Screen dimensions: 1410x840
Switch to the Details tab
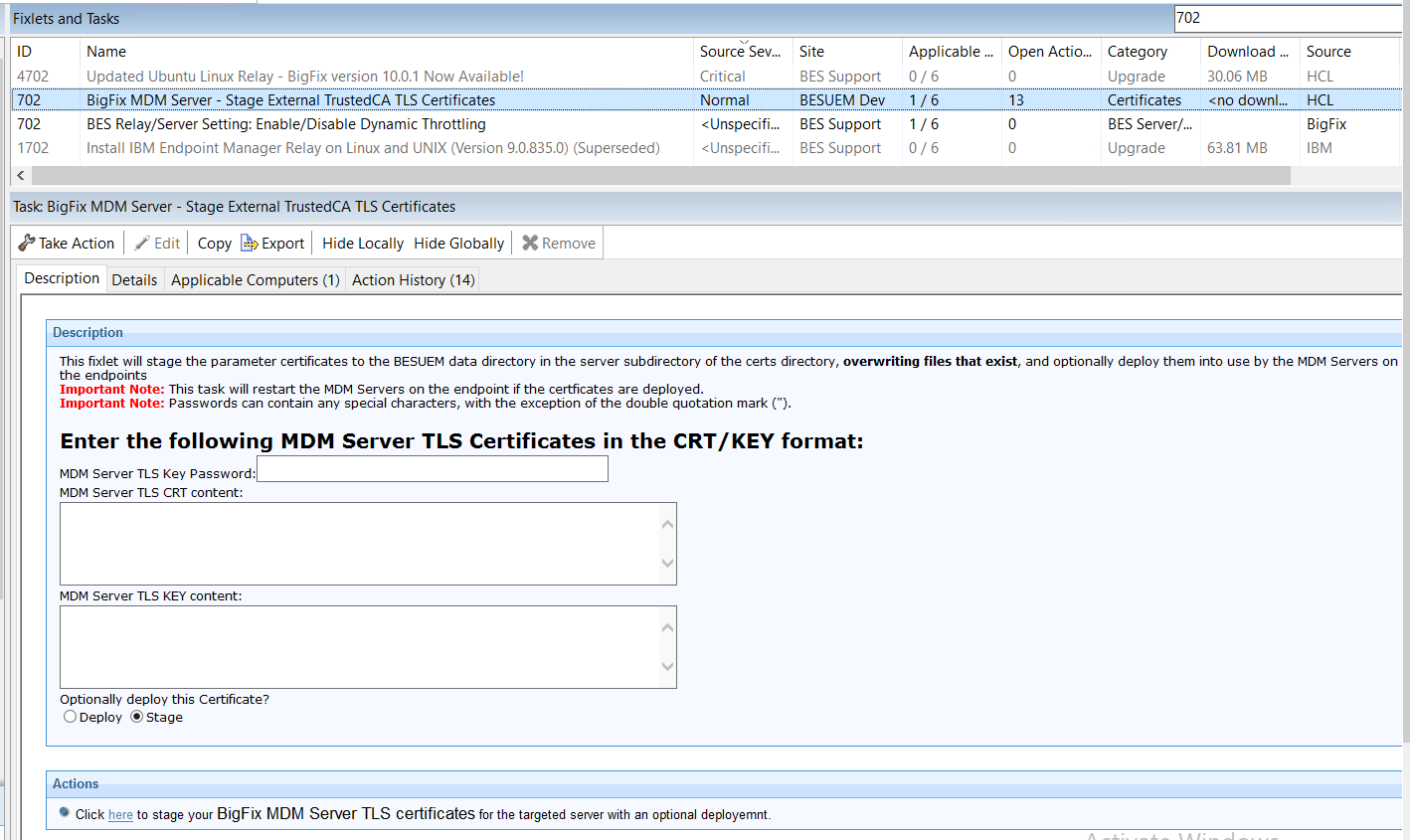coord(134,280)
